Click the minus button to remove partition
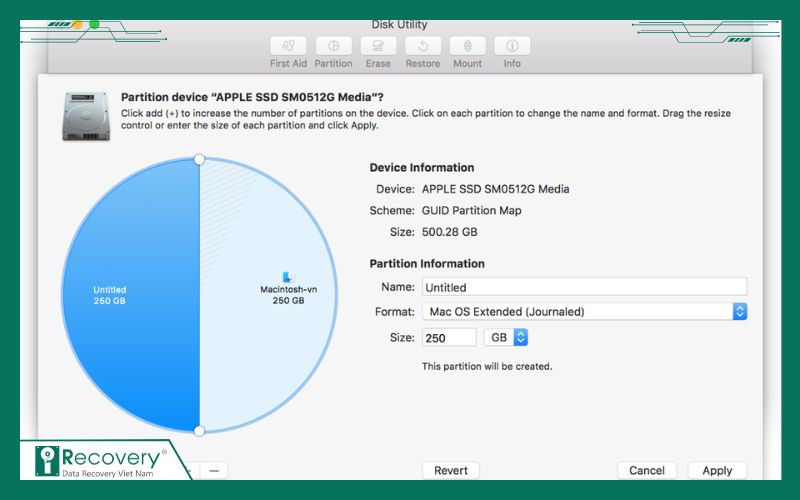This screenshot has height=500, width=800. click(x=214, y=470)
